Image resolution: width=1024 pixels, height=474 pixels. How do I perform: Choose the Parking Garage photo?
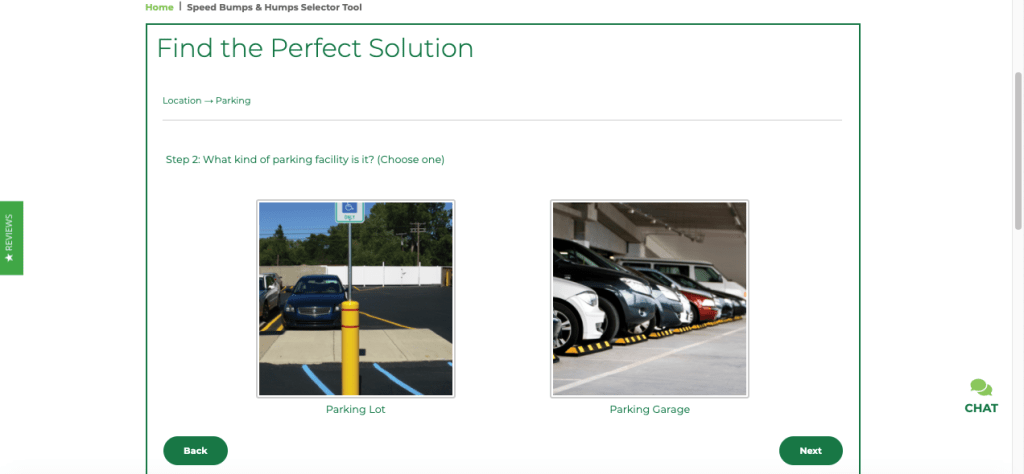tap(650, 298)
